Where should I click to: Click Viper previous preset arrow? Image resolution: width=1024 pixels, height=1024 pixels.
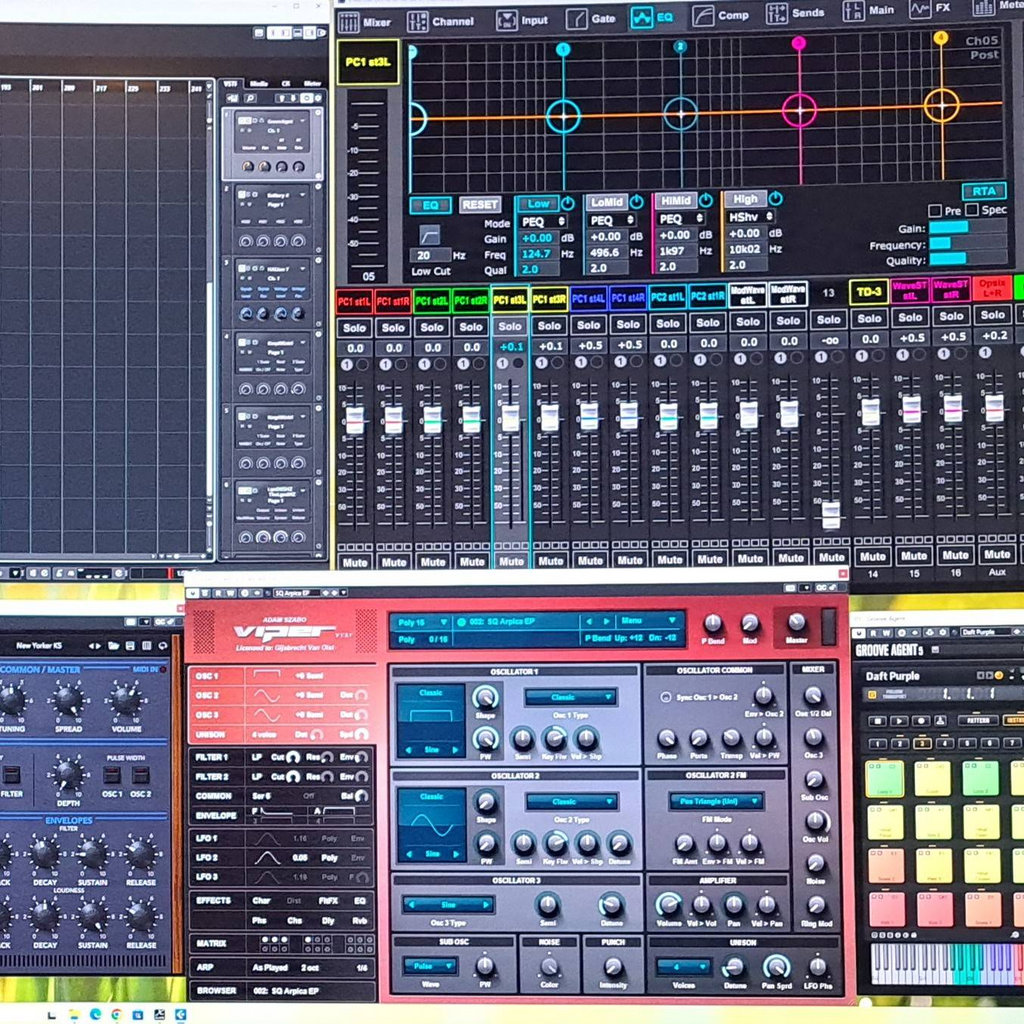tap(589, 621)
